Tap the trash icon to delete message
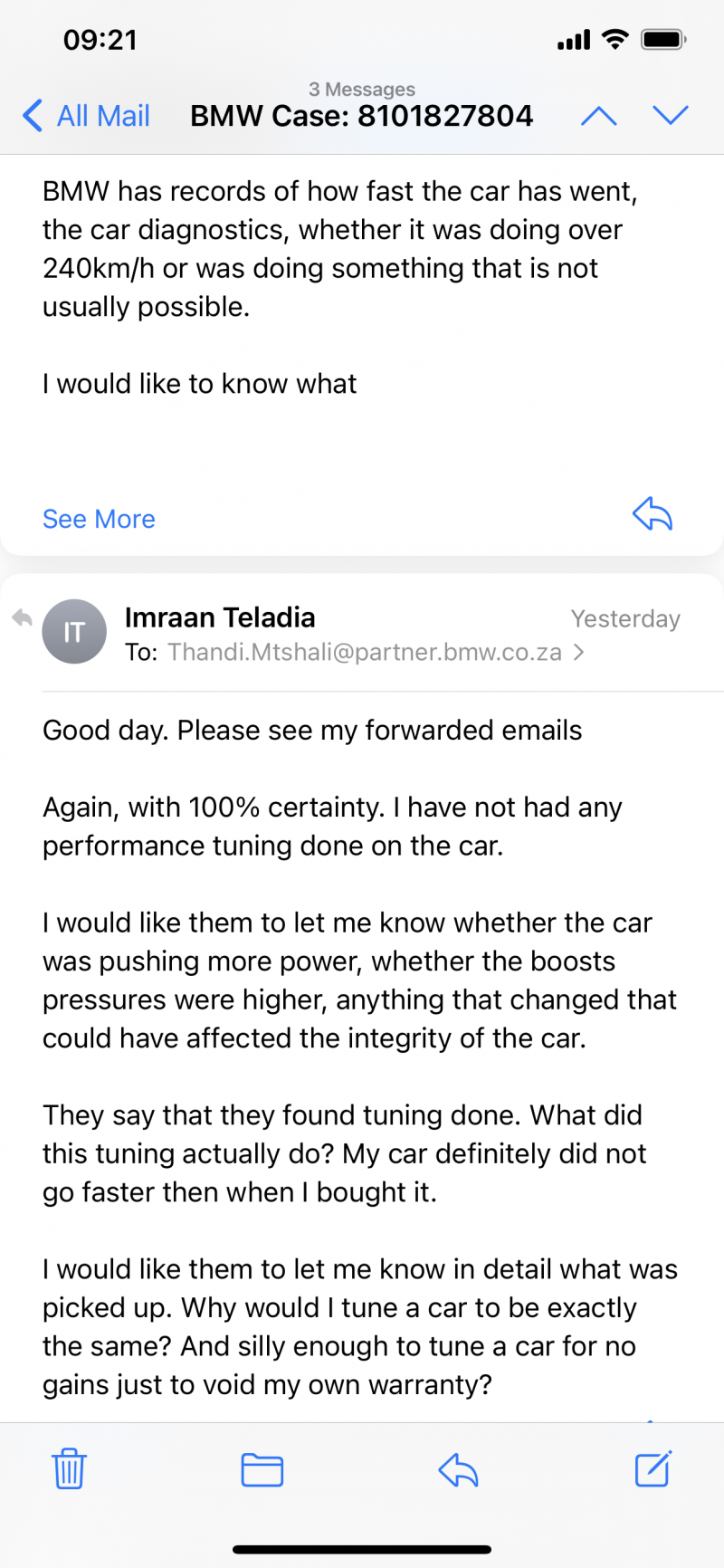The height and width of the screenshot is (1568, 724). 69,1468
